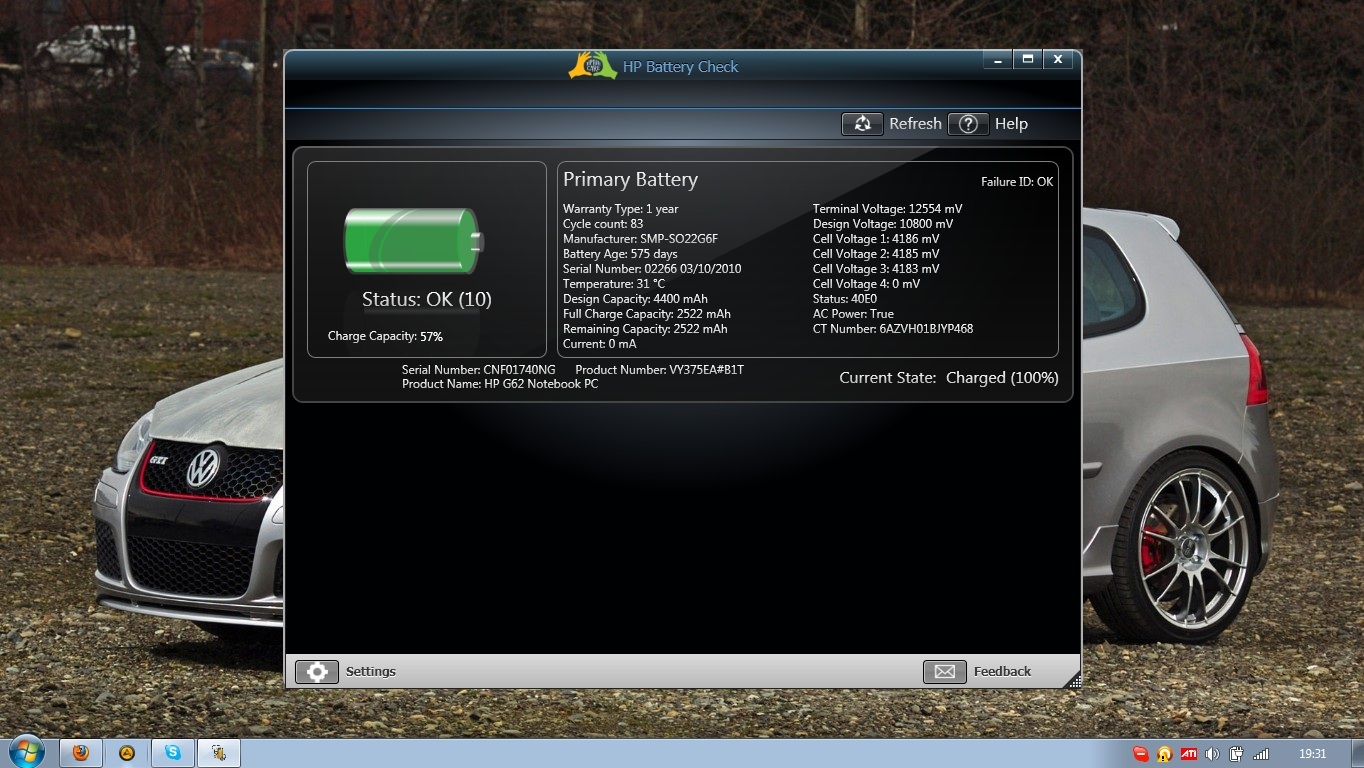Open the volume speaker tray icon
Viewport: 1364px width, 768px height.
click(x=1213, y=754)
